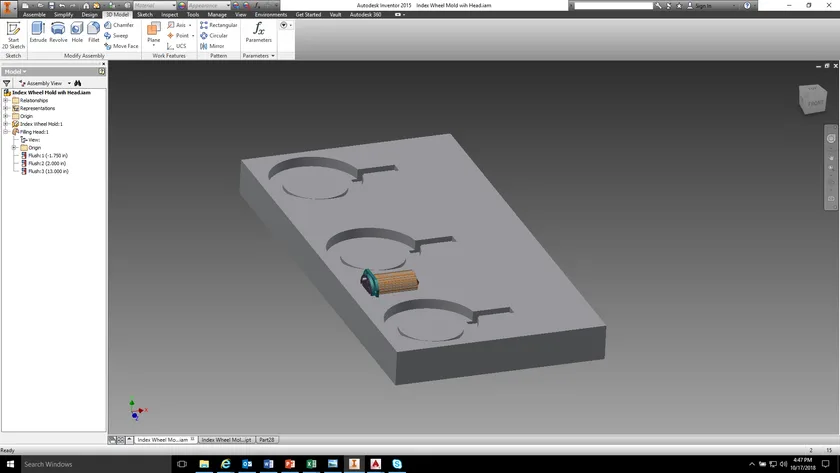Click the full navigation wheel in navigation bar
This screenshot has height=473, width=840.
click(831, 138)
